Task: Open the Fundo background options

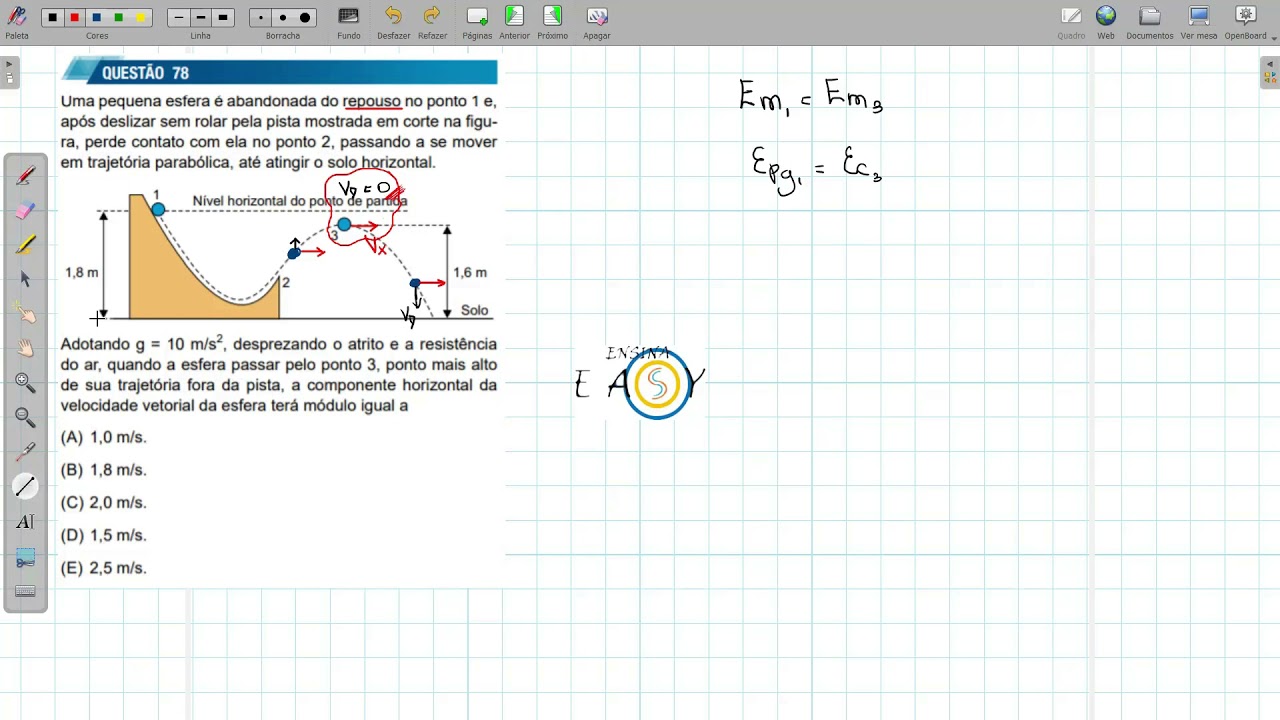Action: (x=349, y=22)
